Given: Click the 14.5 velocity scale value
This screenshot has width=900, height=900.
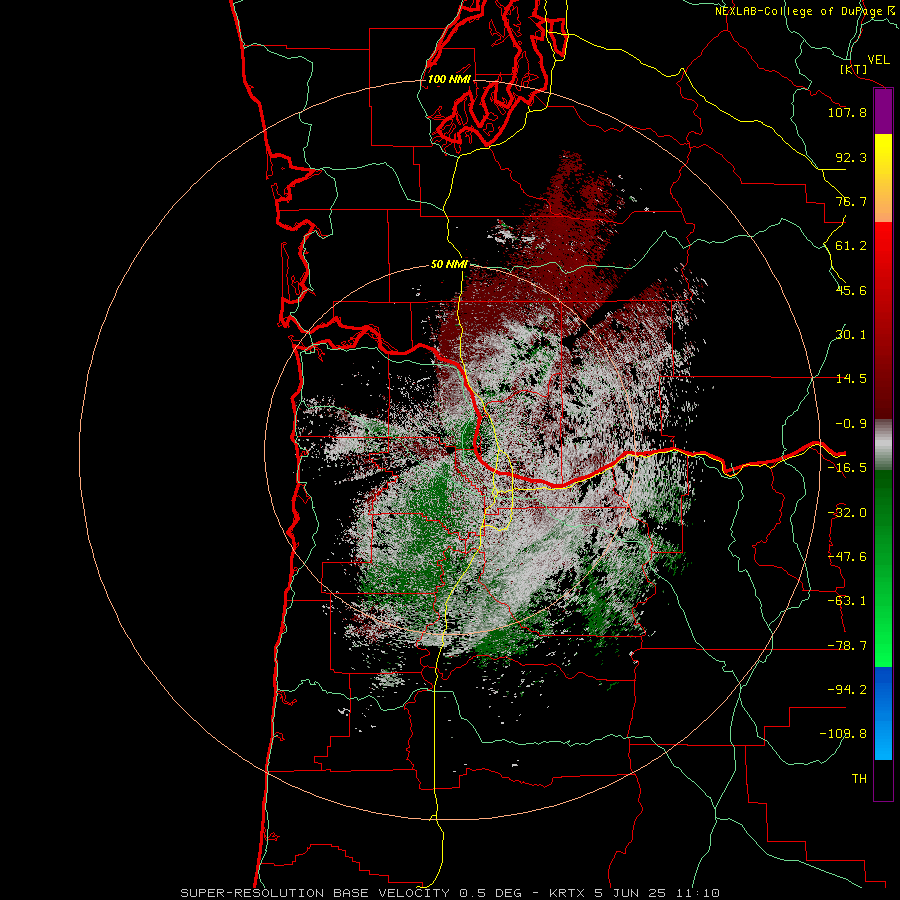Looking at the screenshot, I should (851, 379).
